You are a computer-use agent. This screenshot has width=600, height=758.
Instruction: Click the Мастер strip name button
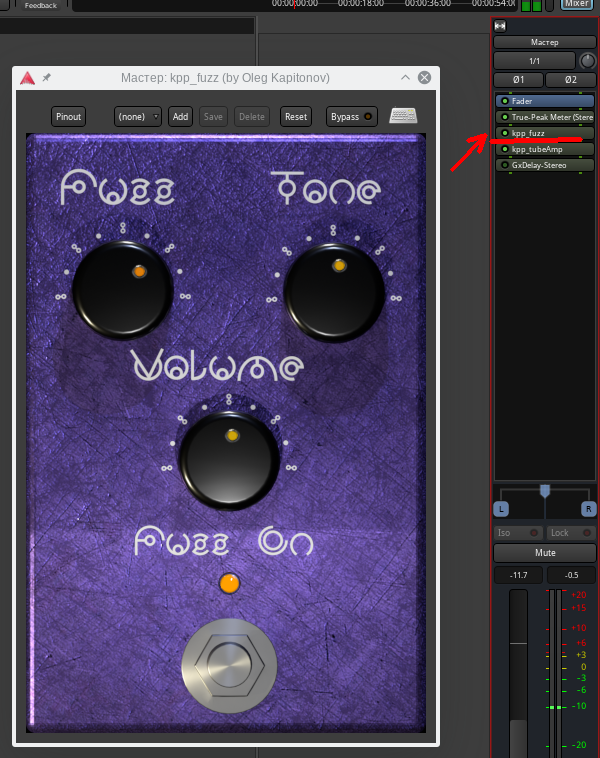(x=544, y=42)
